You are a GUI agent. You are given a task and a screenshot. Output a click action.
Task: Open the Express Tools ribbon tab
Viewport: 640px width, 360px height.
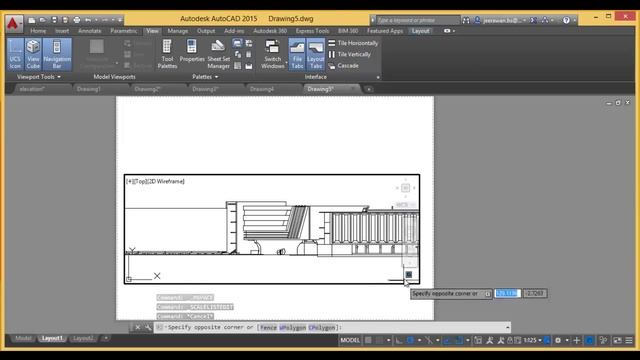pyautogui.click(x=312, y=31)
